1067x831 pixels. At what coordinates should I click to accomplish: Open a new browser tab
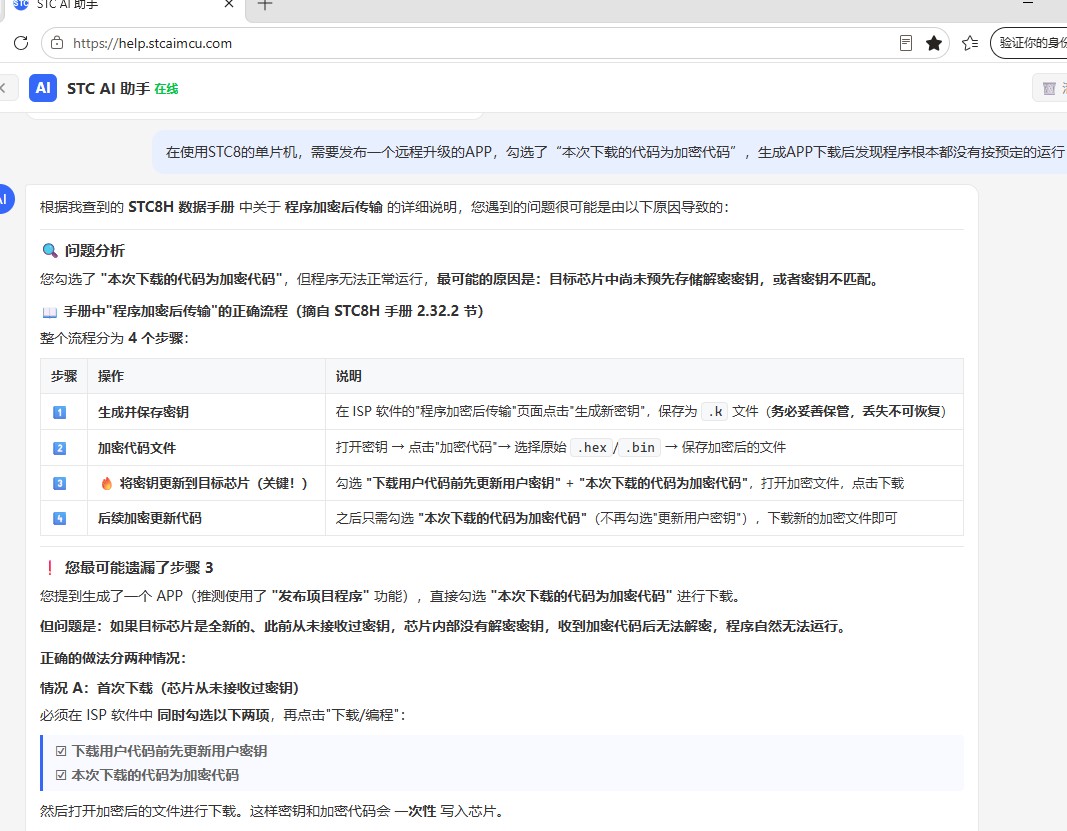click(x=265, y=5)
